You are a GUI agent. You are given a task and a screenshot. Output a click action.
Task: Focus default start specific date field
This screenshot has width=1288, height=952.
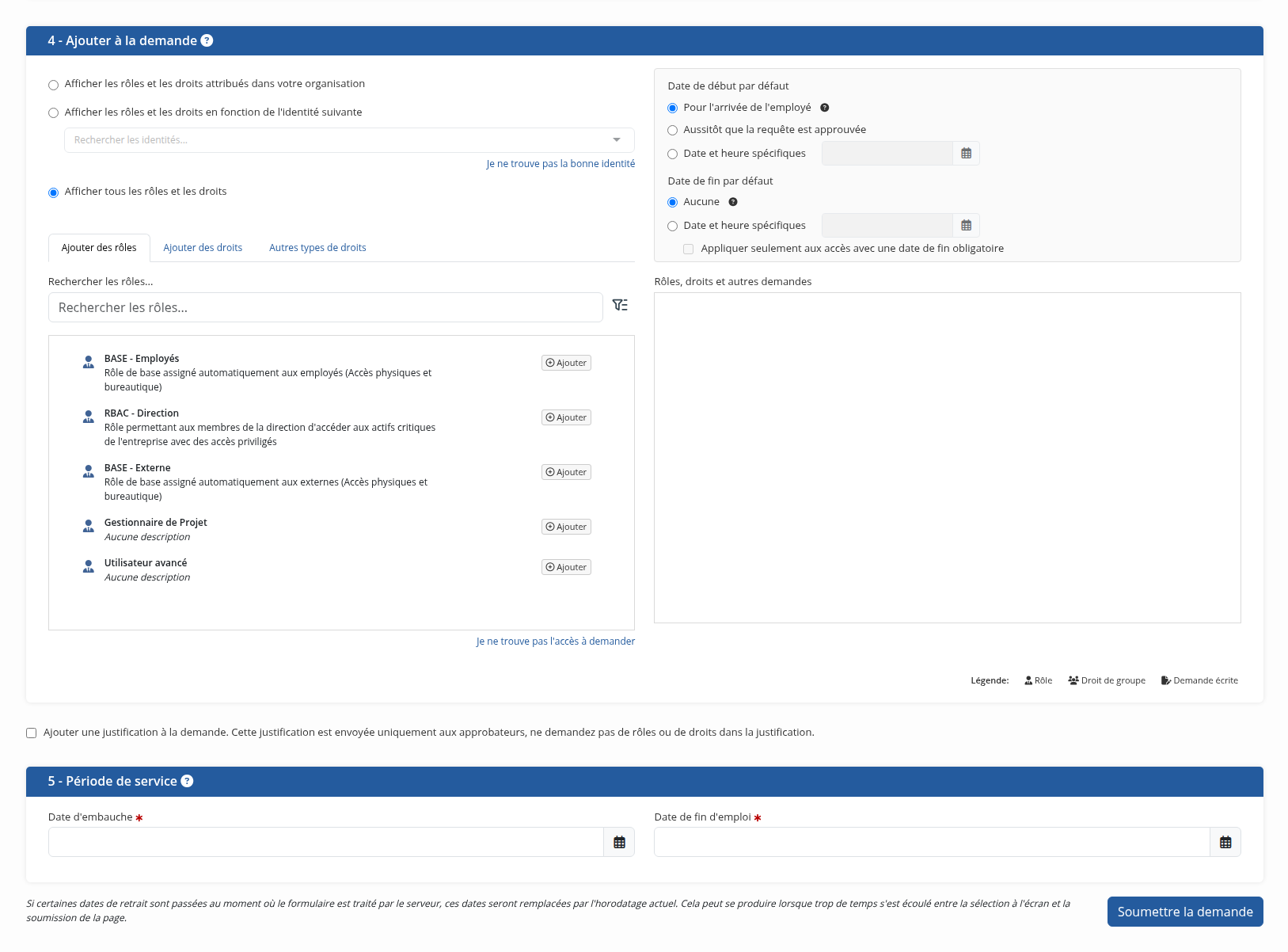pos(887,154)
